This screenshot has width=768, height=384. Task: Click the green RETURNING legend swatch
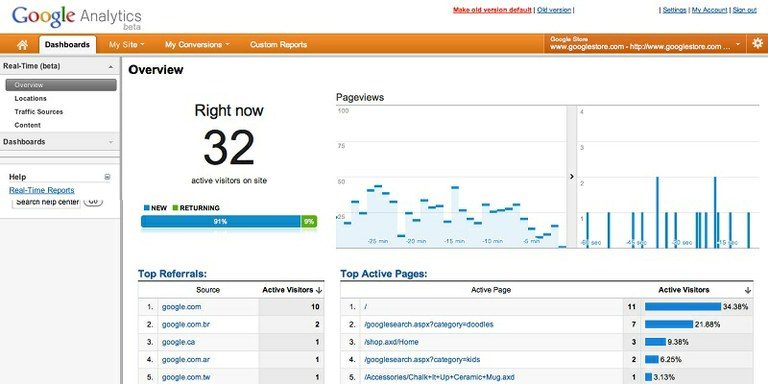coord(175,208)
